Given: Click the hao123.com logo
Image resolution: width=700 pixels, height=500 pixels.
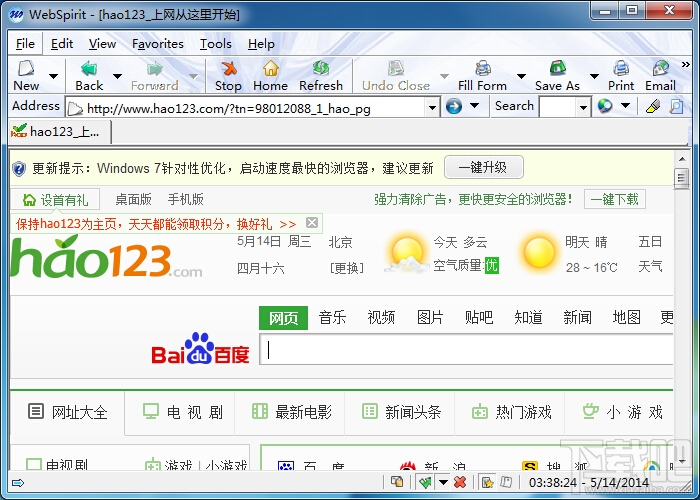Looking at the screenshot, I should (x=106, y=256).
